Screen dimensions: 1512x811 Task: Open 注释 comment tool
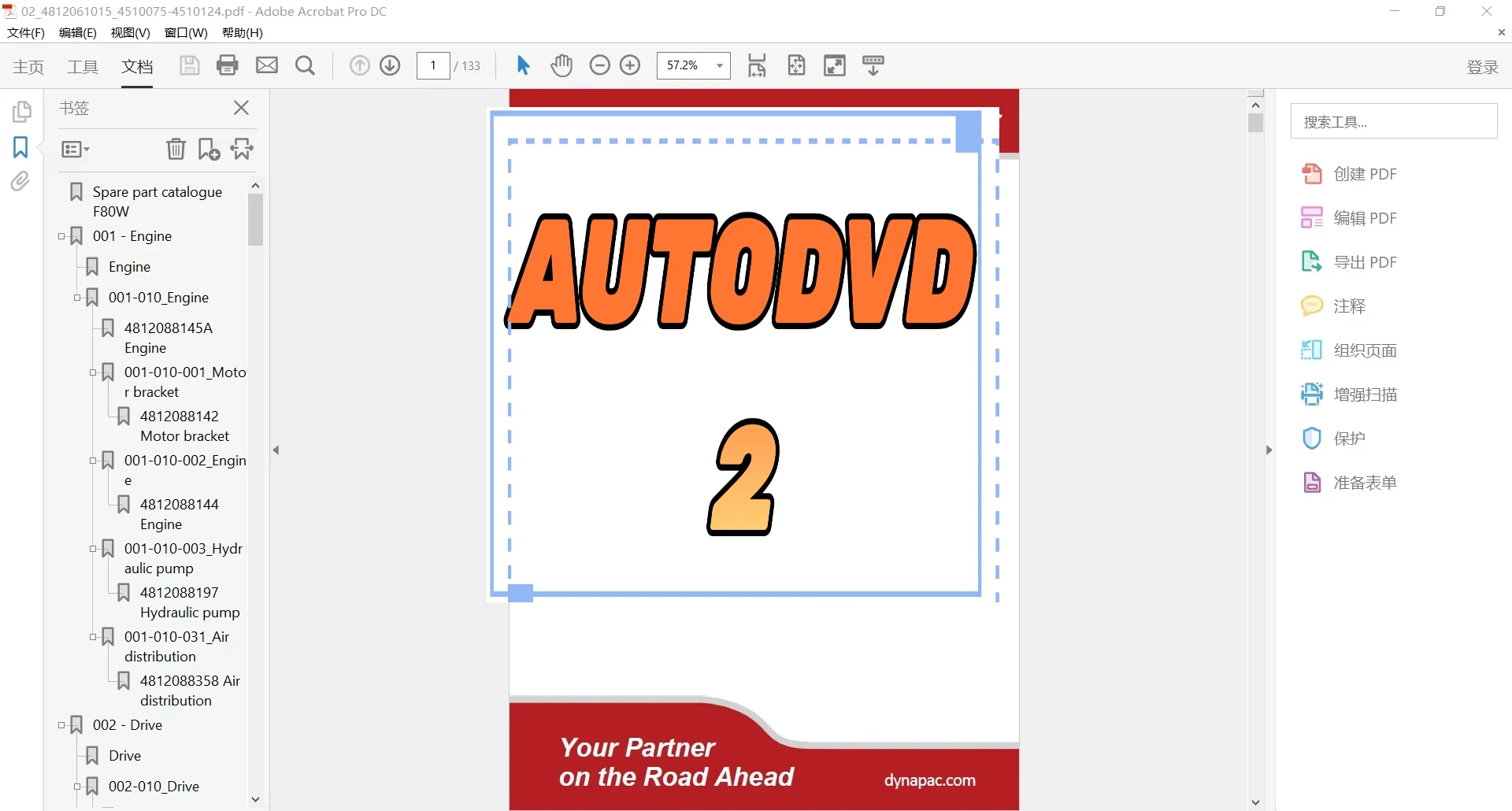[1333, 306]
